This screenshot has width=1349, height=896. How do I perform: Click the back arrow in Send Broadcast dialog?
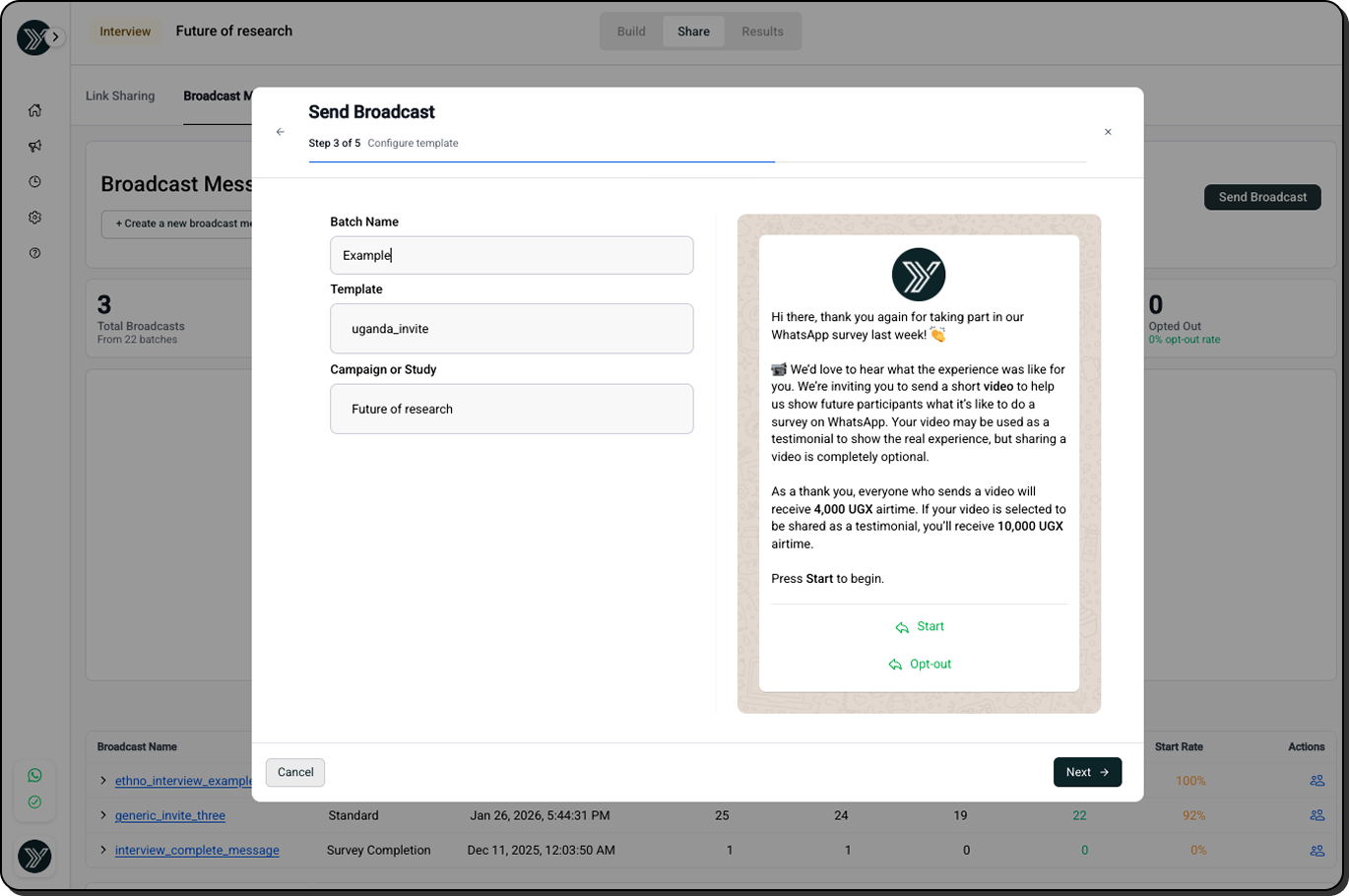click(x=281, y=132)
